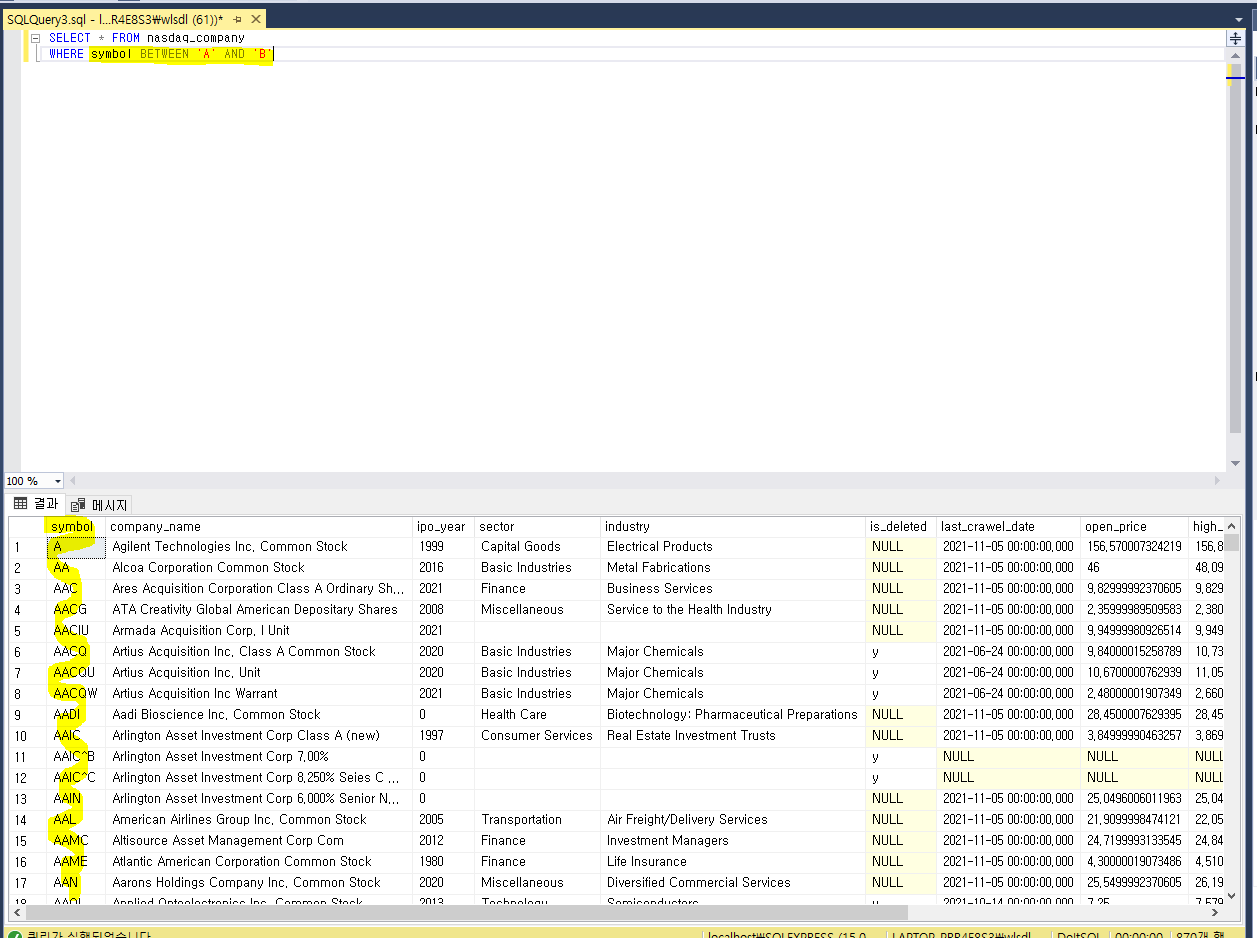The width and height of the screenshot is (1257, 938).
Task: Collapse the SELECT statement outline box
Action: (36, 38)
